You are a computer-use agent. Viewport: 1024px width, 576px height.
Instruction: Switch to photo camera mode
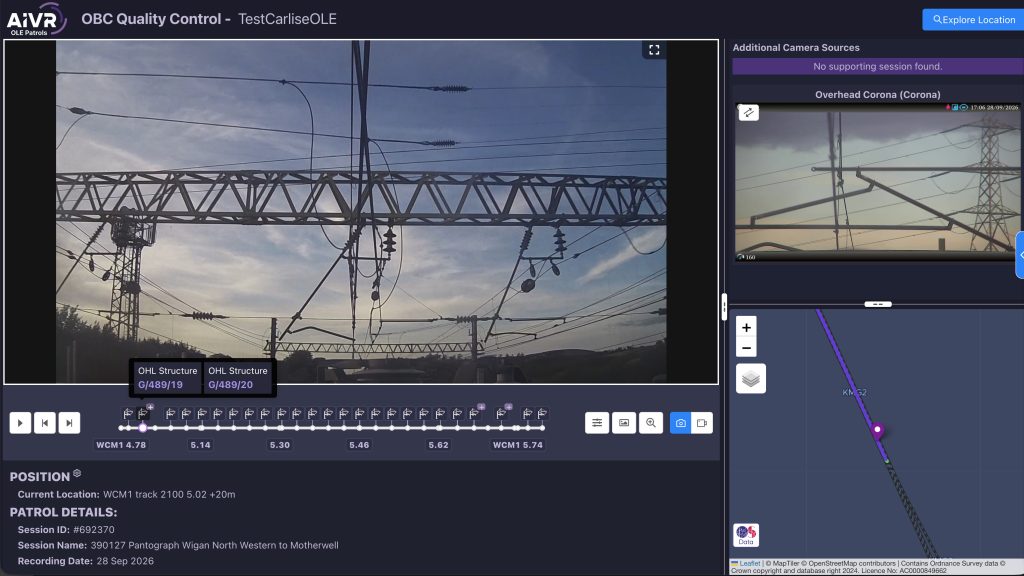680,423
